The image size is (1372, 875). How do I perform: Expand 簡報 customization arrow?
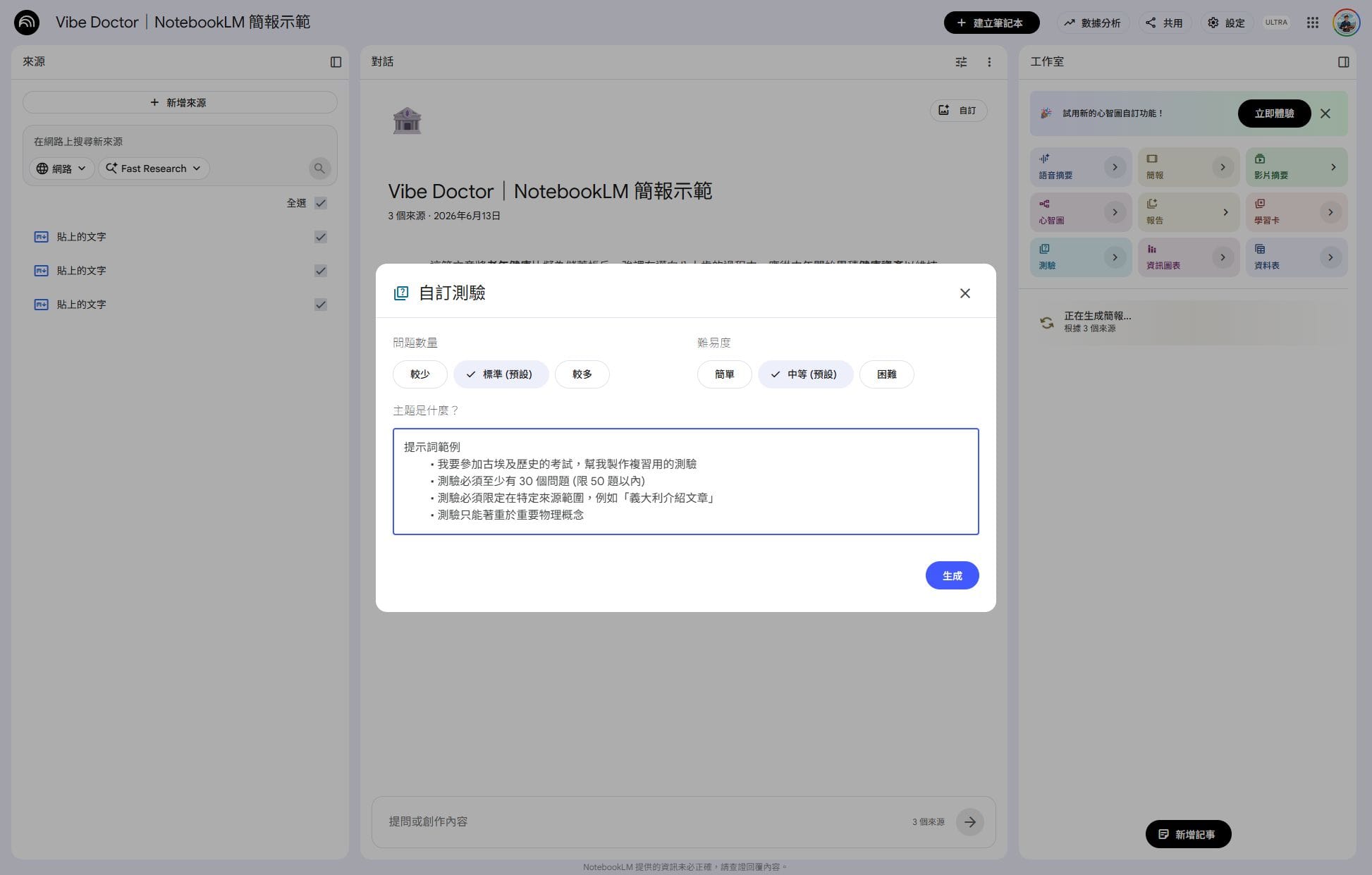[1223, 167]
